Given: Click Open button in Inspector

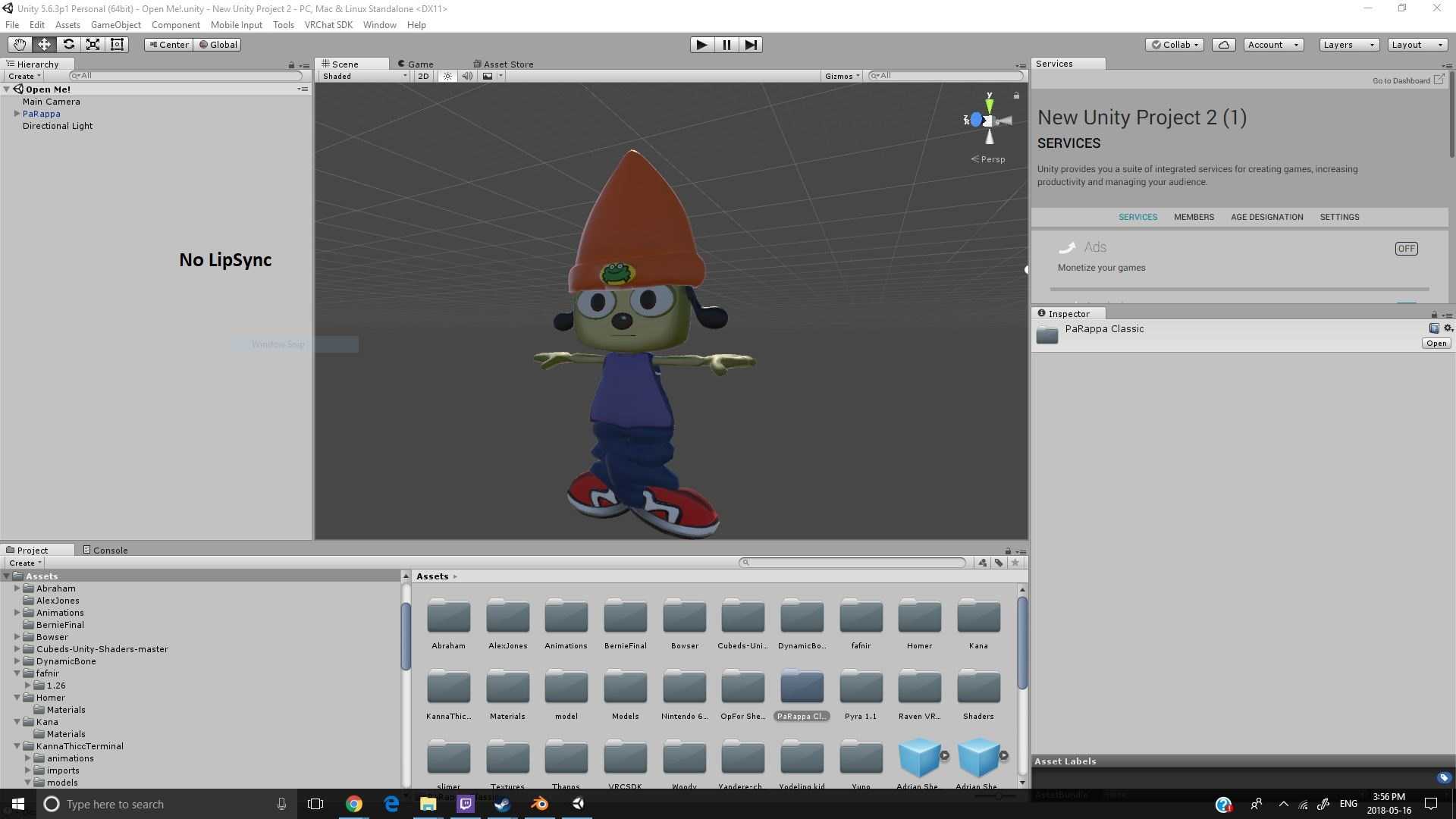Looking at the screenshot, I should [1436, 344].
